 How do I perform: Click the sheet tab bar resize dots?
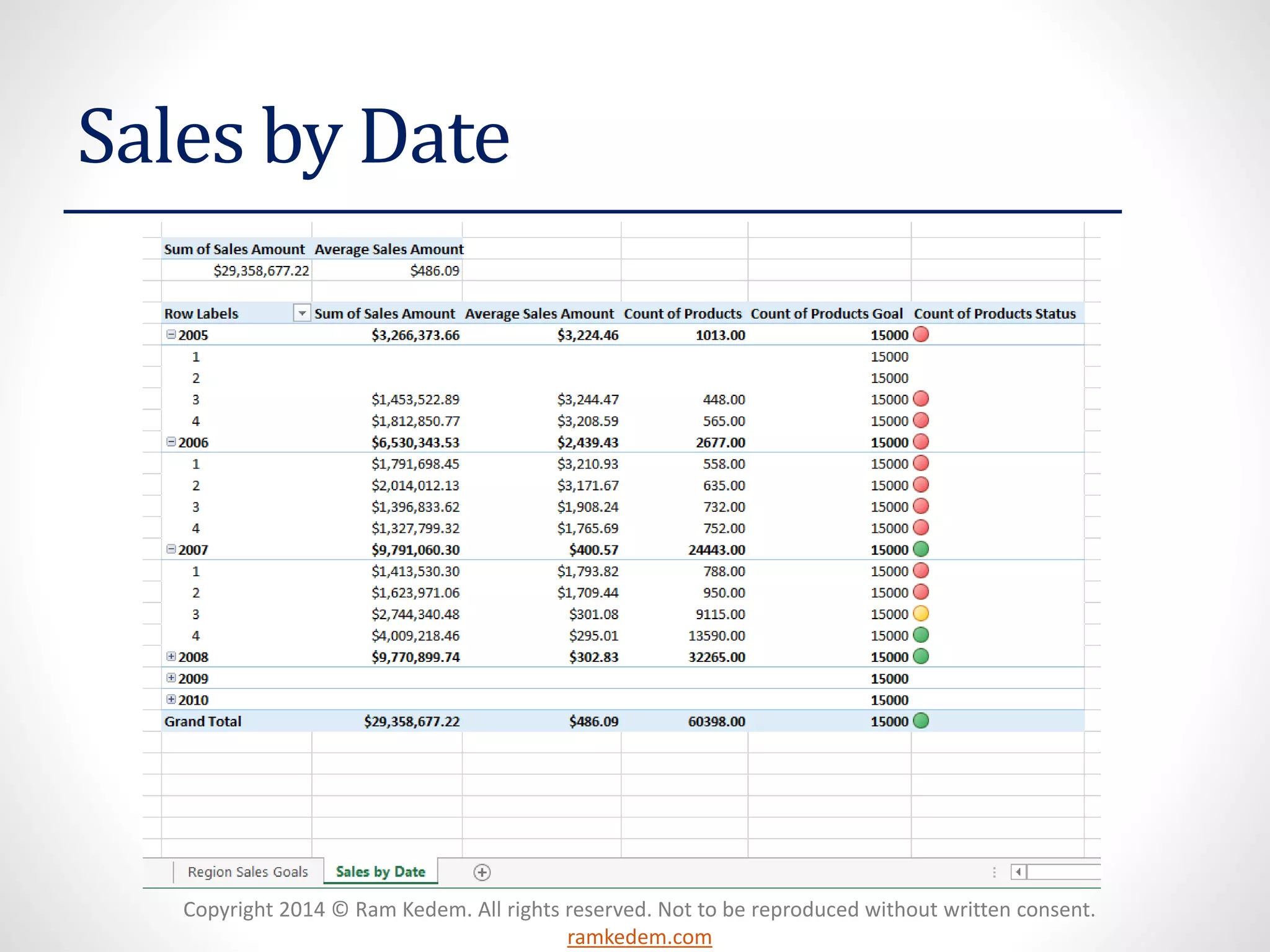tap(994, 872)
